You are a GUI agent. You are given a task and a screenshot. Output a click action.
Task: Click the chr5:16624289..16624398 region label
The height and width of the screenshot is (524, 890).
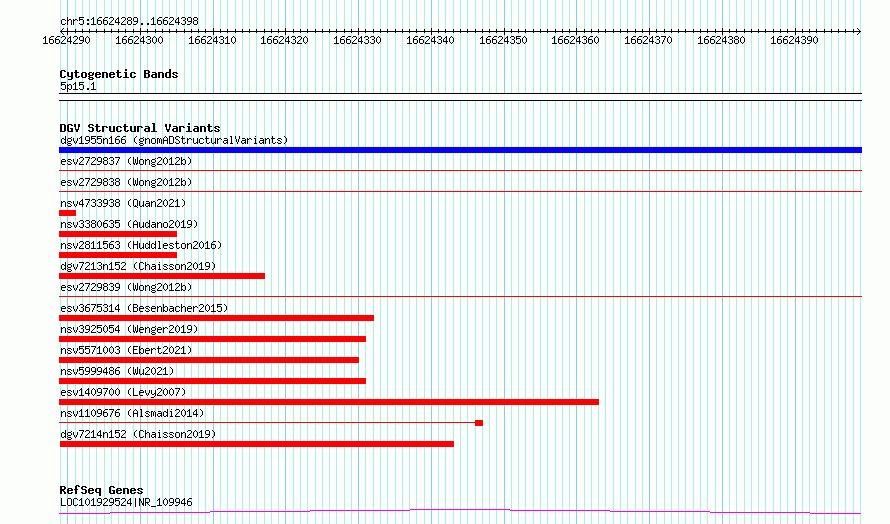tap(129, 22)
